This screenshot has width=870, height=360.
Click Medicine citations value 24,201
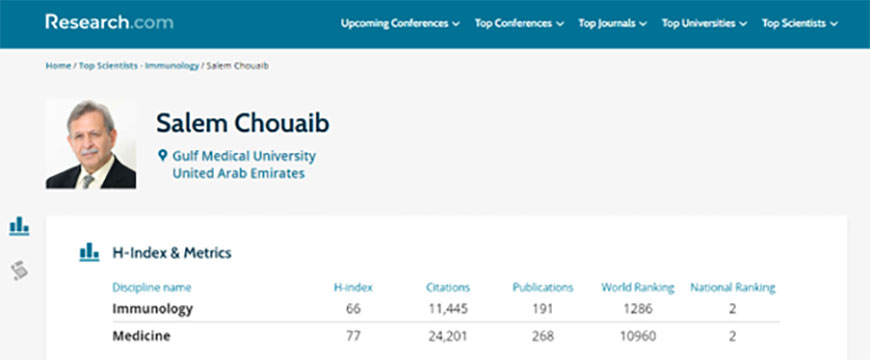click(448, 336)
